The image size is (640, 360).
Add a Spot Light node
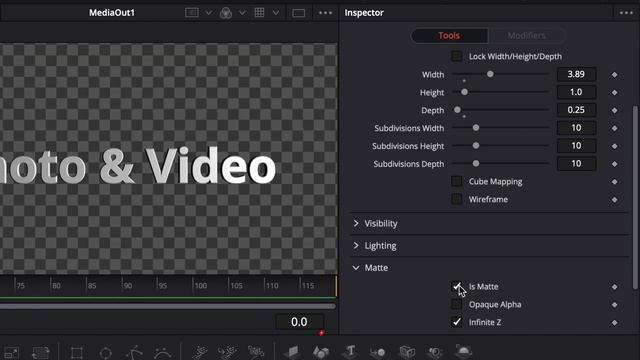point(435,352)
